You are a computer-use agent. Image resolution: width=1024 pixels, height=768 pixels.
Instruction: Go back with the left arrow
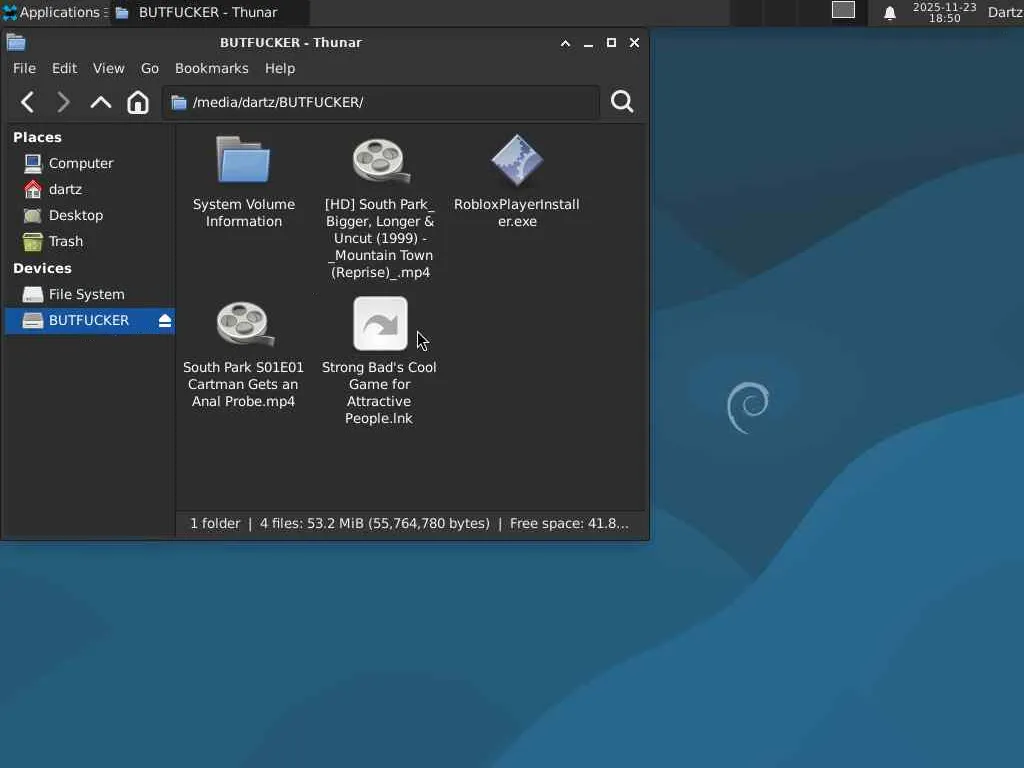coord(27,102)
